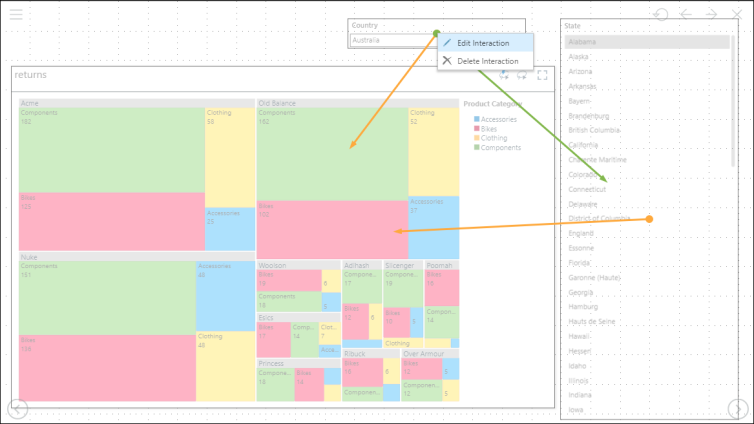This screenshot has height=424, width=754.
Task: Select Alabama in the State list
Action: (582, 43)
